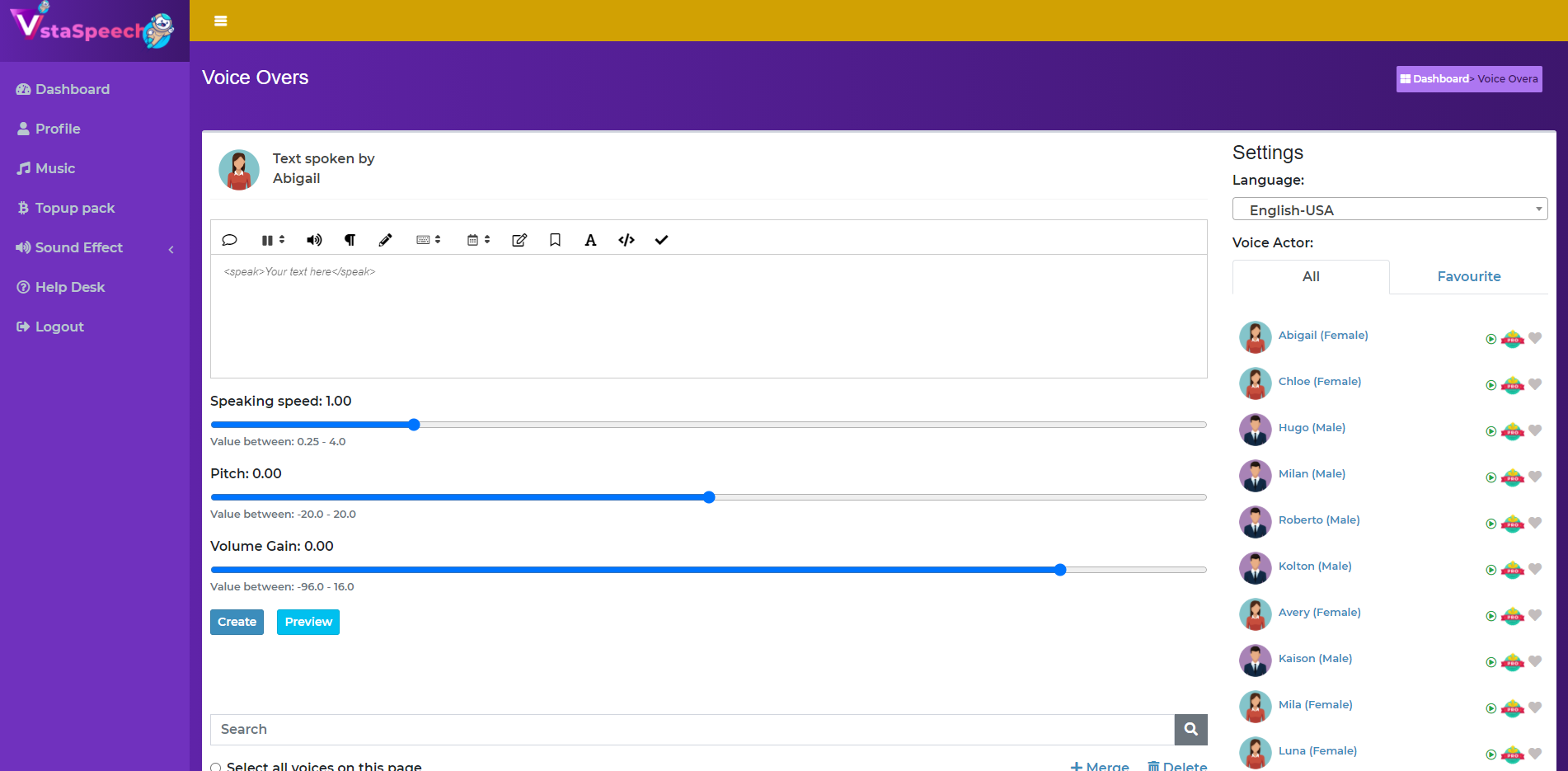Select voice actor Hugo (Male)

pos(1312,428)
